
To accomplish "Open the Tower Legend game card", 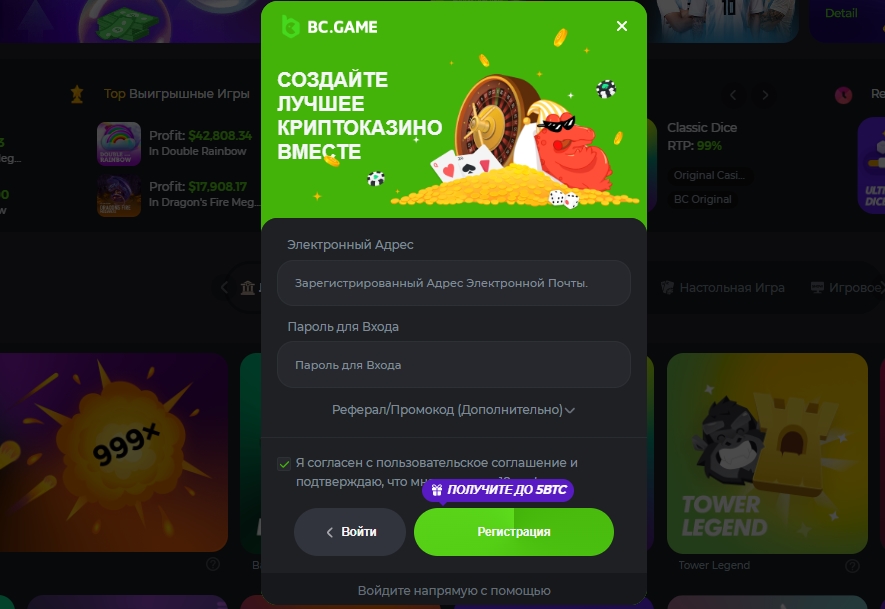I will point(767,453).
